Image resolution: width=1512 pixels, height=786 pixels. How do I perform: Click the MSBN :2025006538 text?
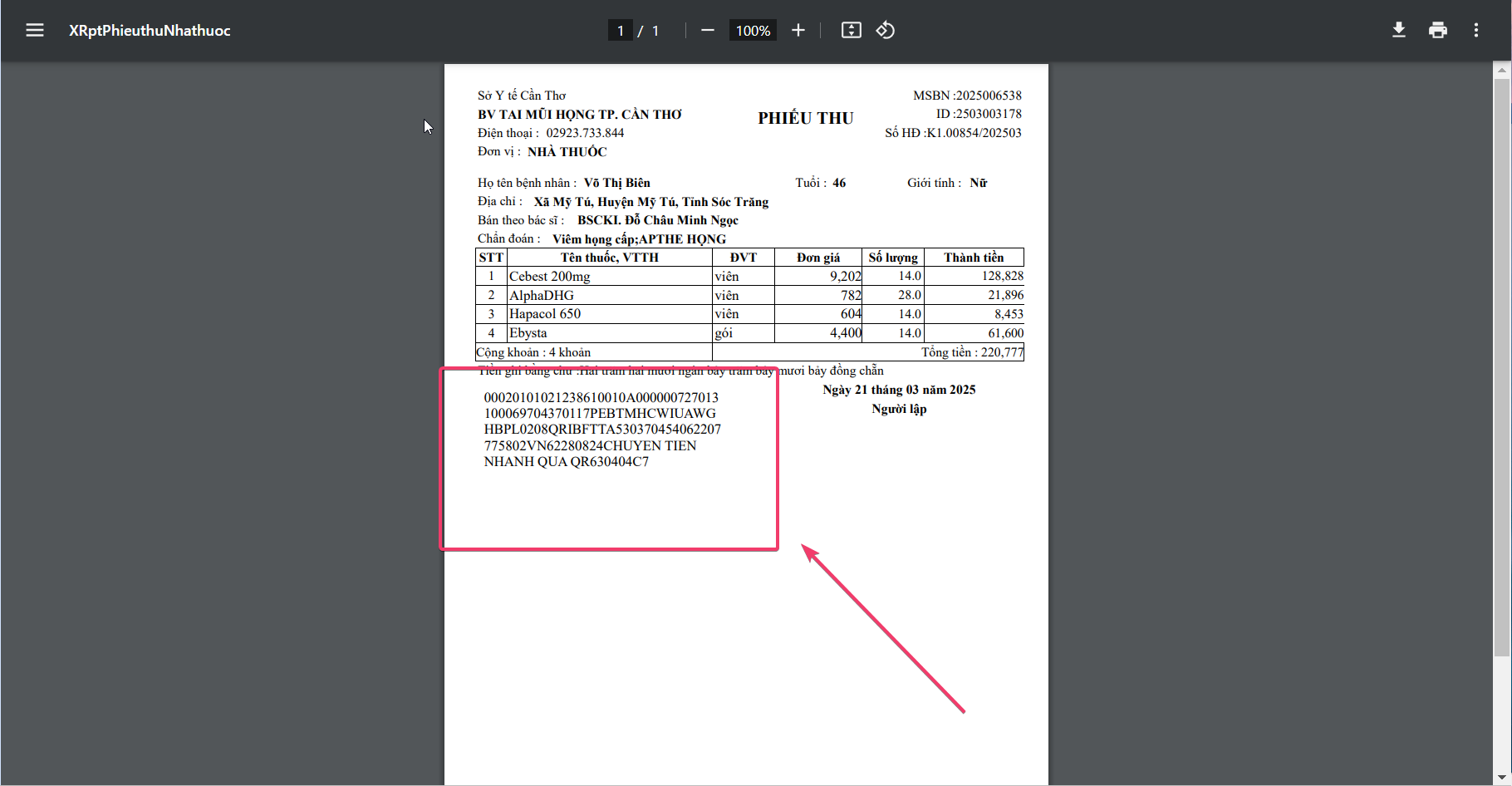pyautogui.click(x=967, y=96)
